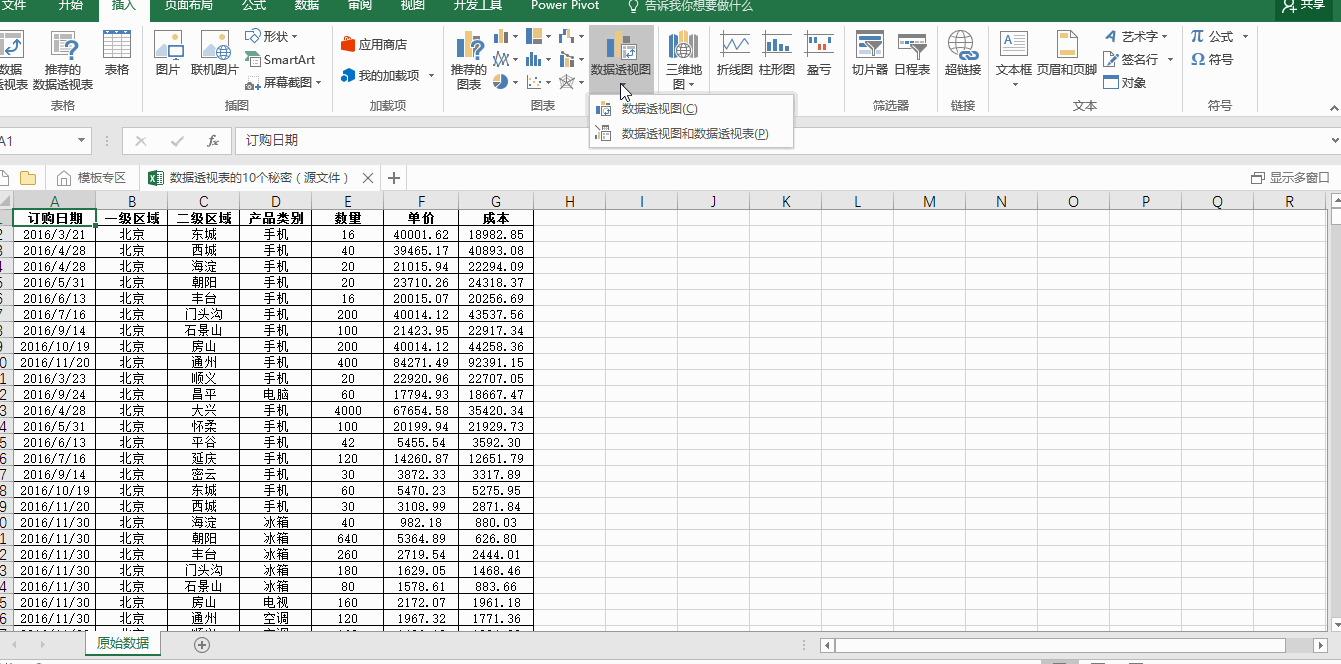Insert a line sparkline (折线图)
1341x664 pixels.
735,53
